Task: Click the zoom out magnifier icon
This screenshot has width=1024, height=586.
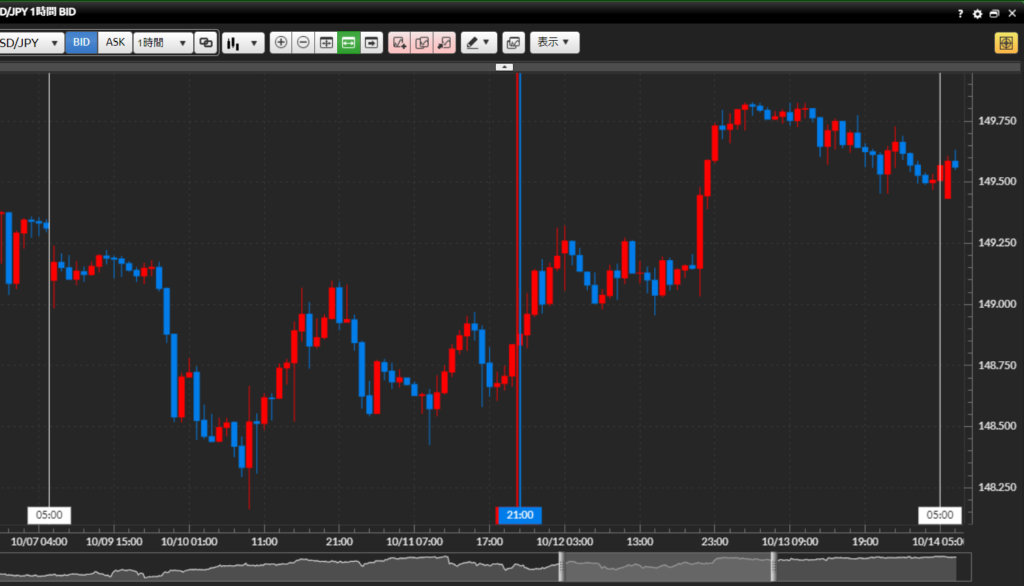Action: (x=303, y=43)
